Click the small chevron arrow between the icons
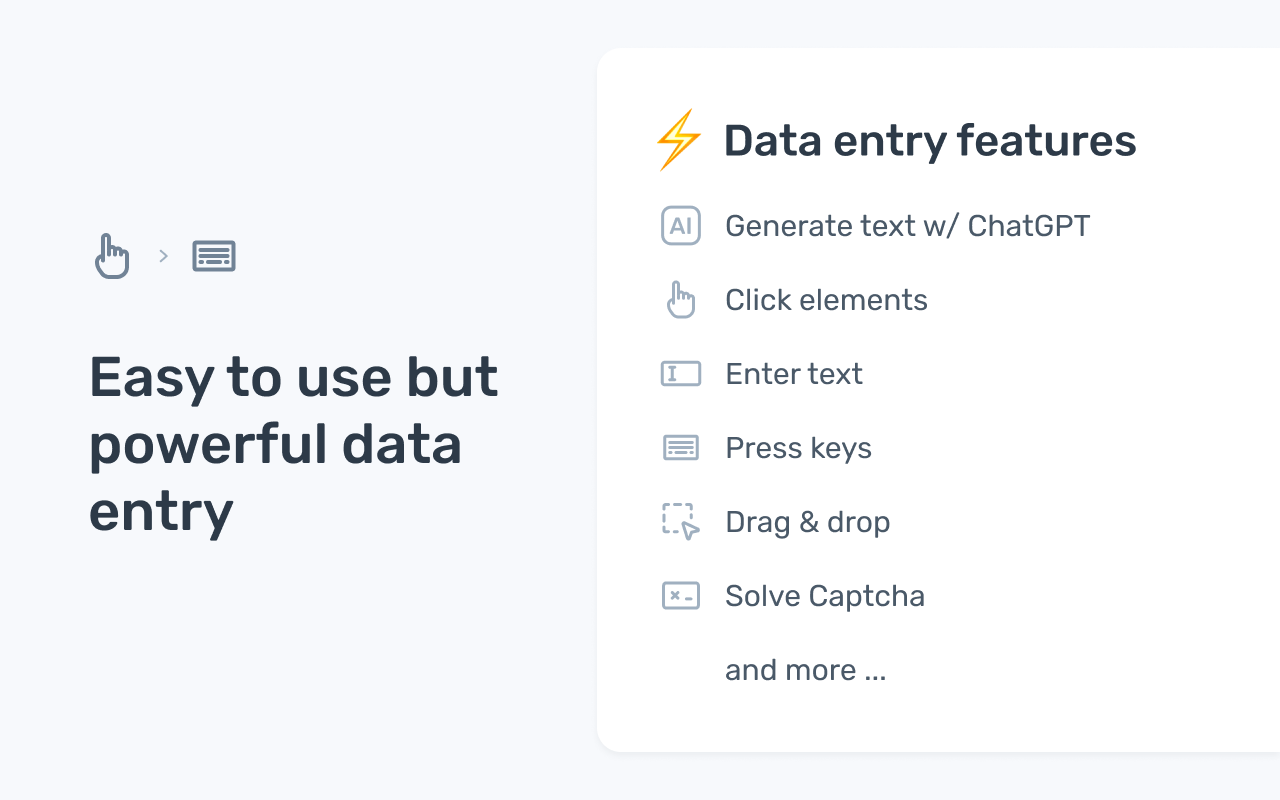The height and width of the screenshot is (800, 1280). (164, 256)
